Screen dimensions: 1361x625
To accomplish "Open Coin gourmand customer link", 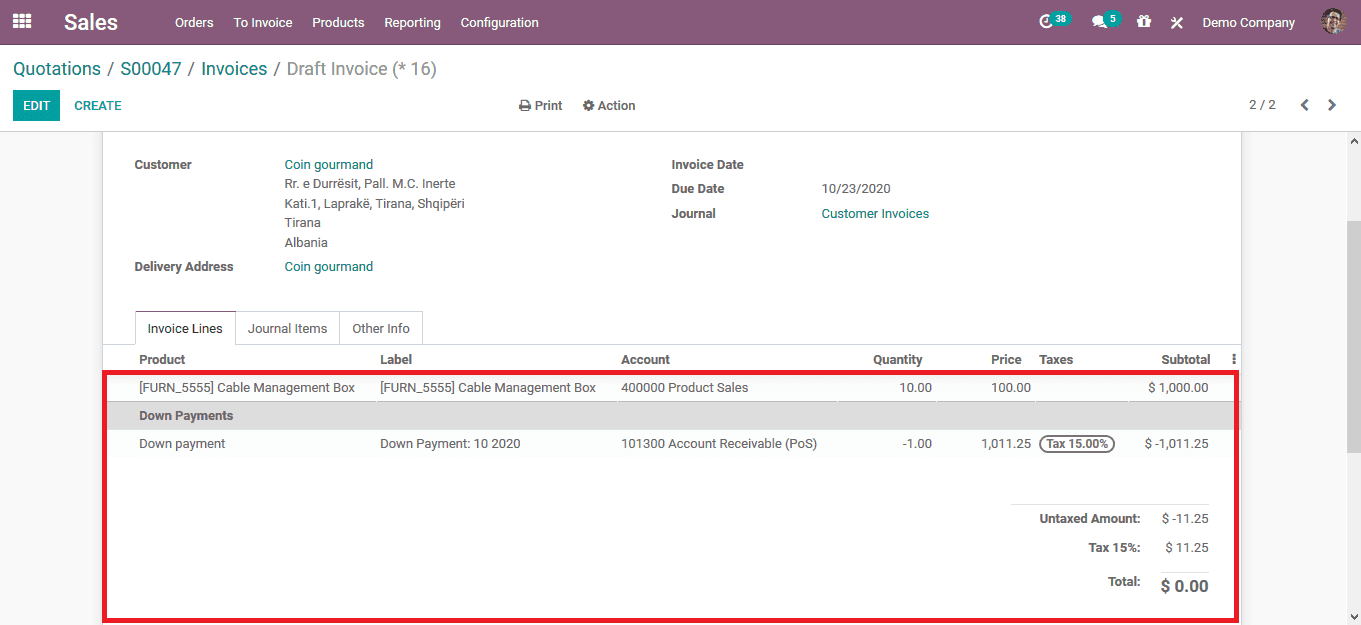I will click(329, 164).
